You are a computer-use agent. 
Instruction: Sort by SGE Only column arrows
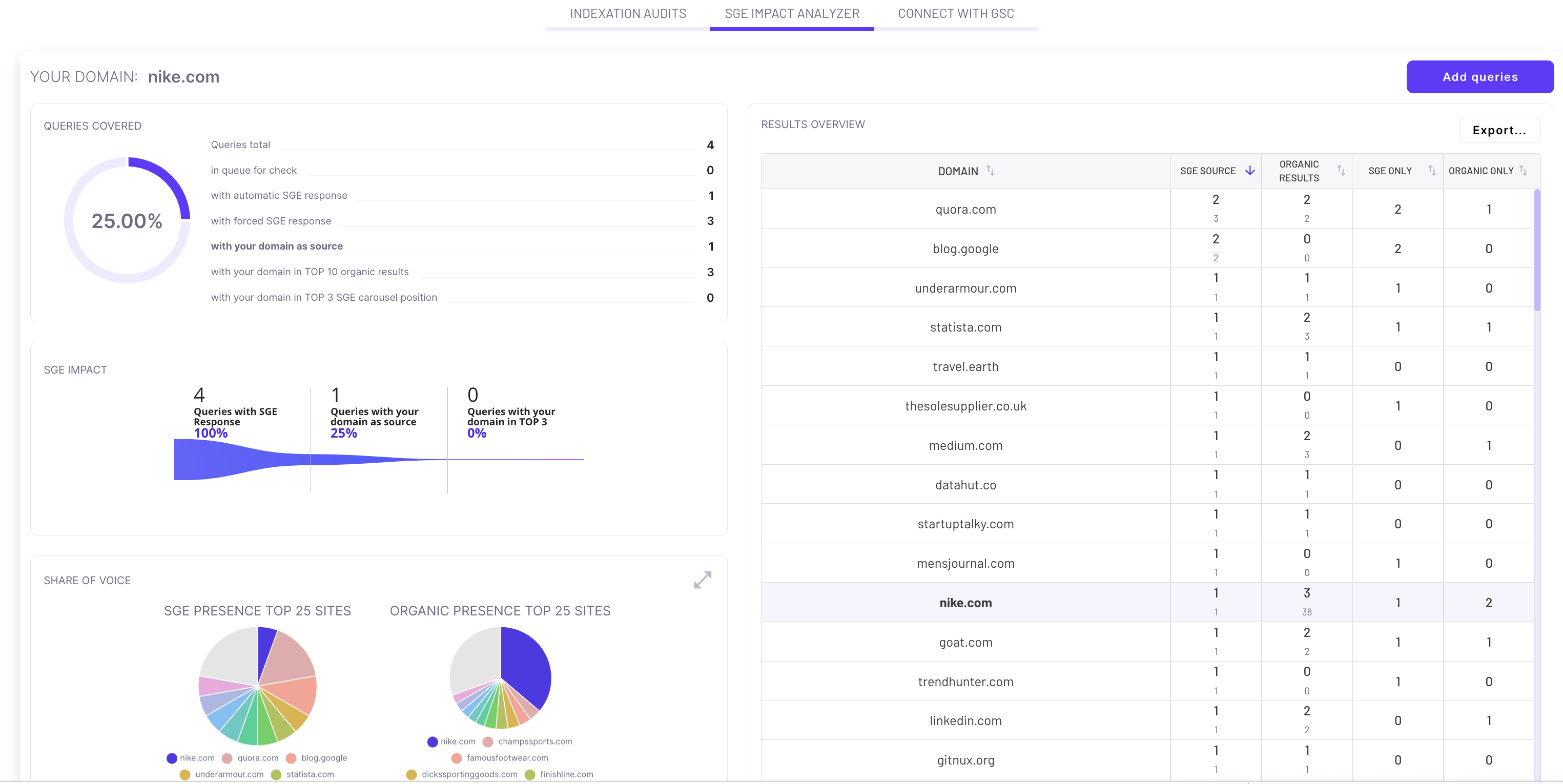[1432, 171]
